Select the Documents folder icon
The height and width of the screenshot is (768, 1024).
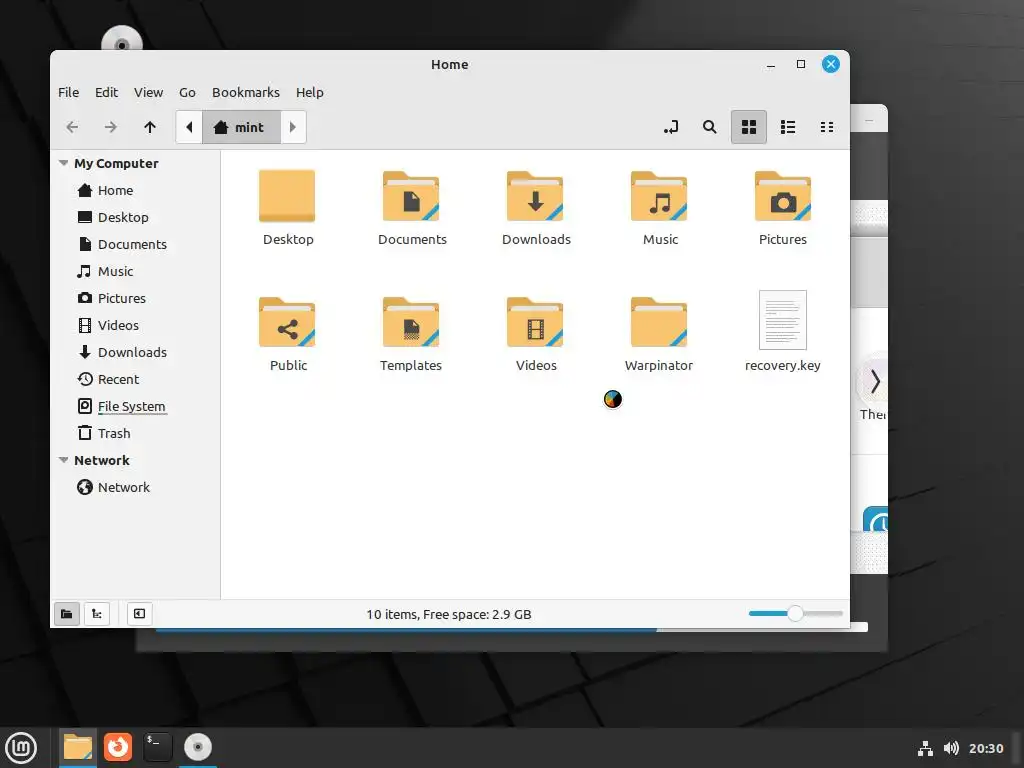411,196
